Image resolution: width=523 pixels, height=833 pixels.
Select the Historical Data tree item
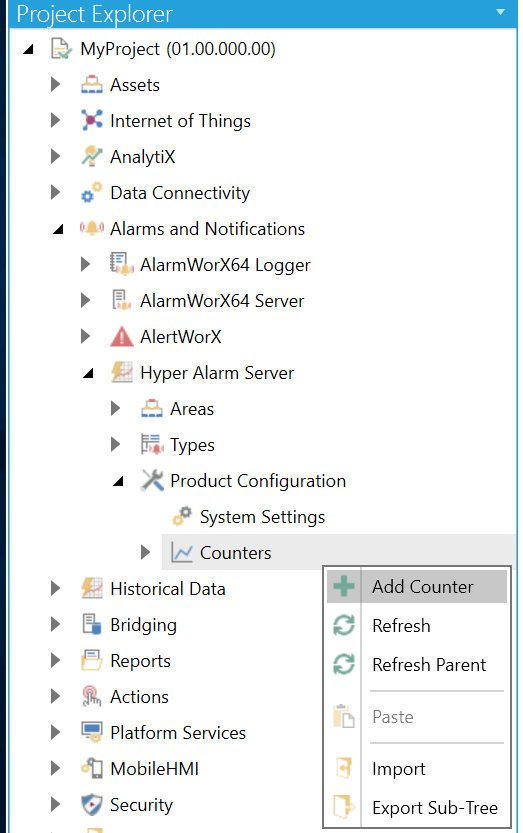167,589
